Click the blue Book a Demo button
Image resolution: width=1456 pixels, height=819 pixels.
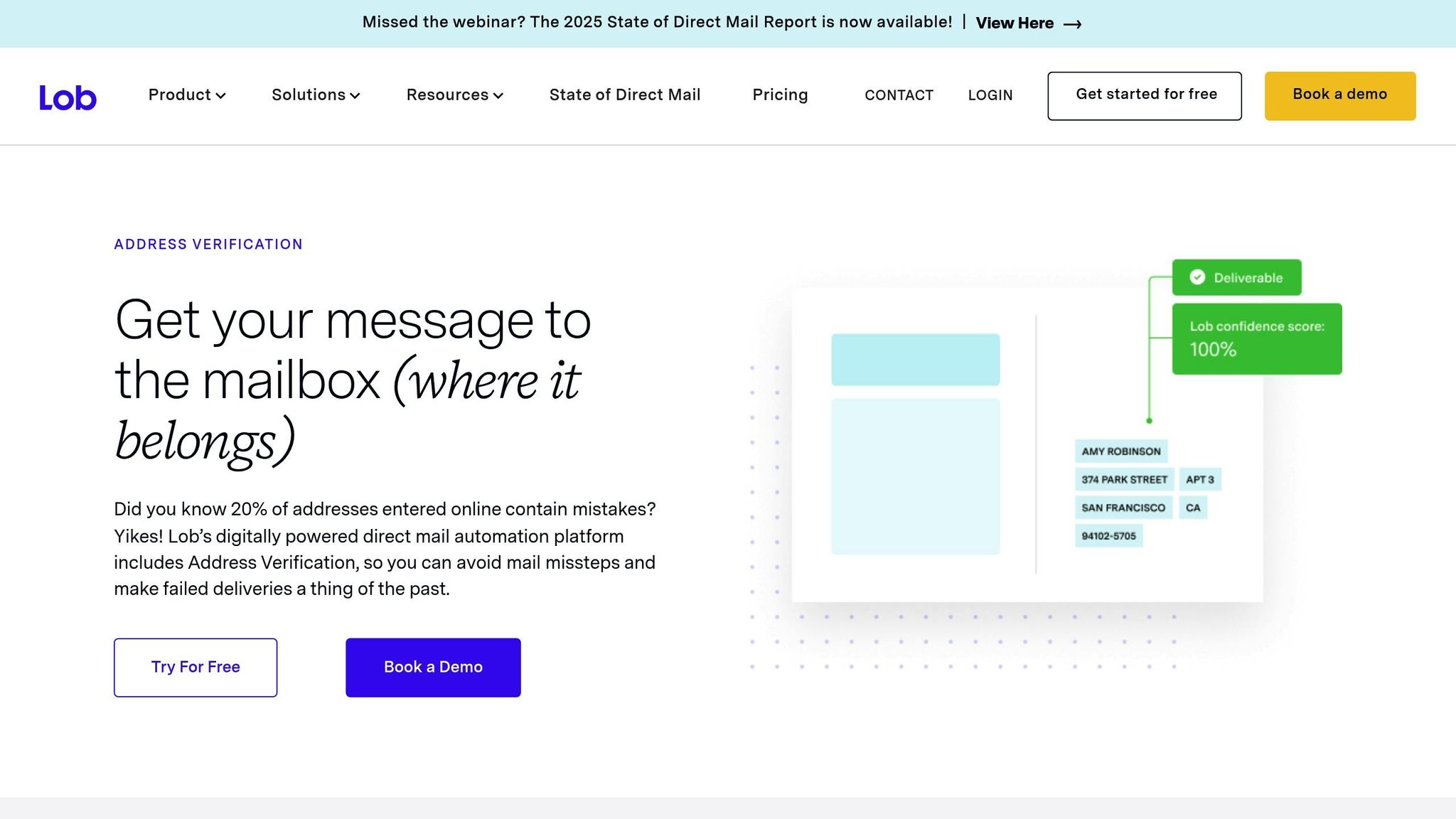point(432,667)
